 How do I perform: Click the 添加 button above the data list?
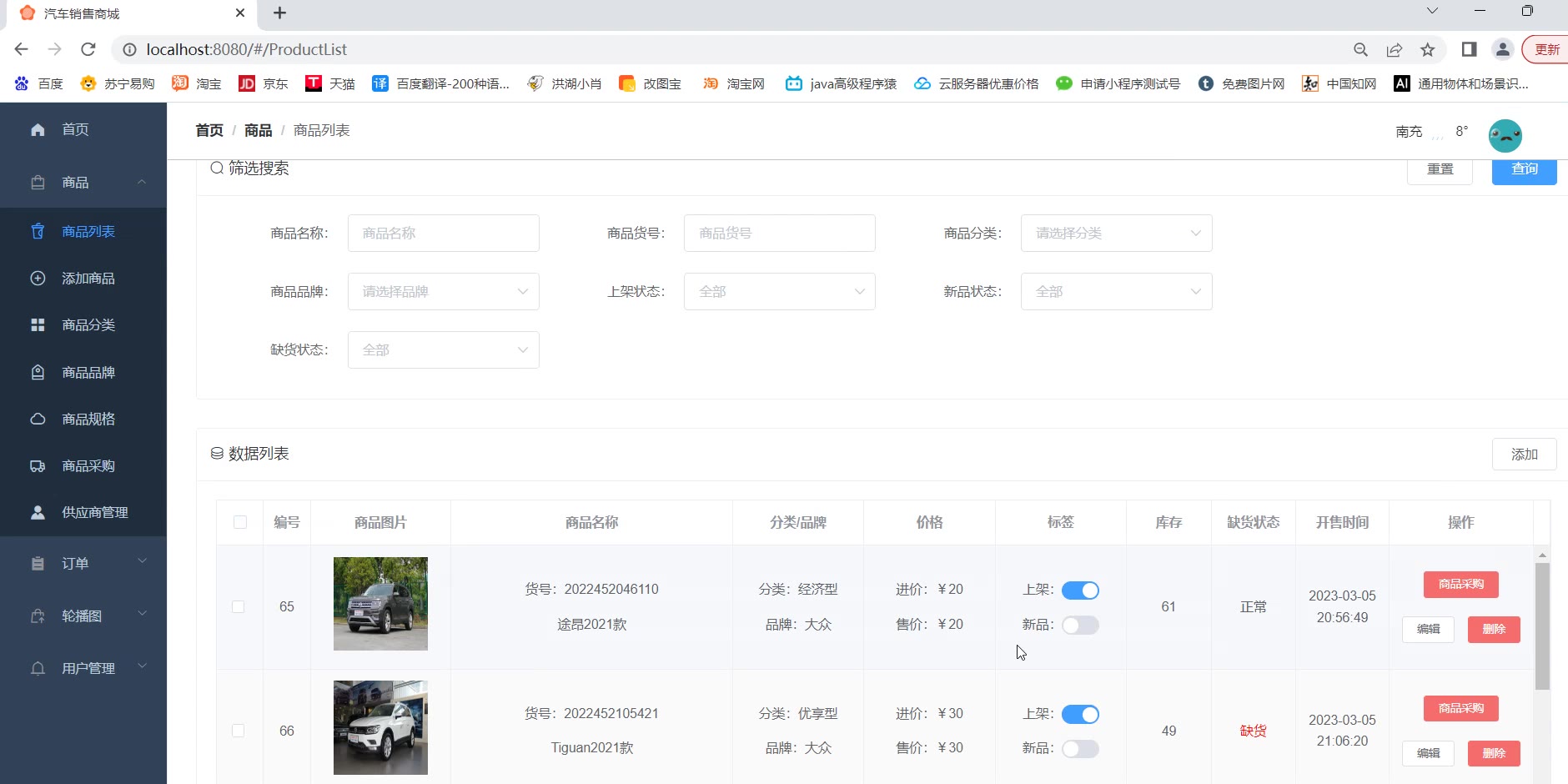(1524, 455)
